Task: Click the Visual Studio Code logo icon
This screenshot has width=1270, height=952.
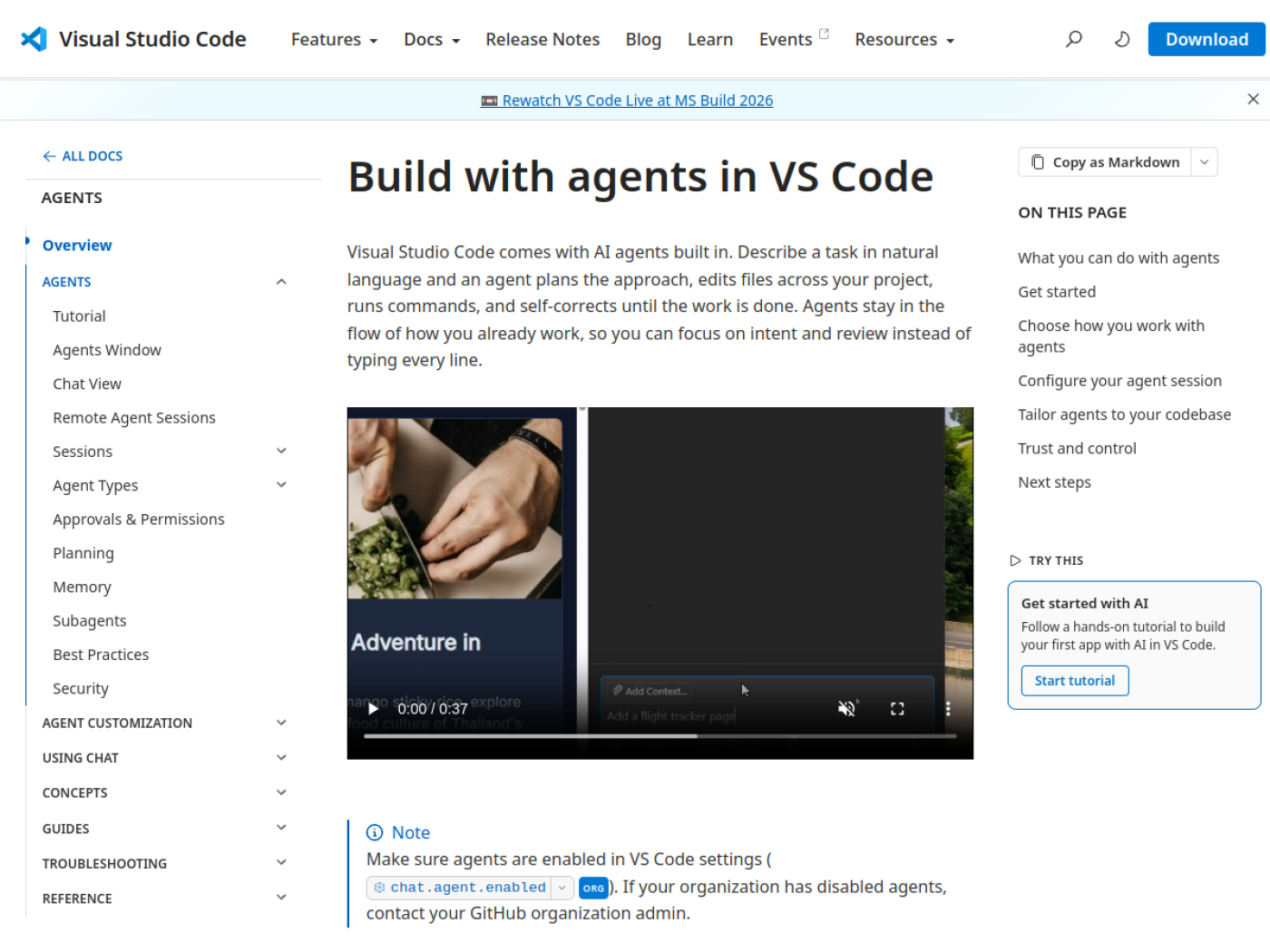Action: coord(34,39)
